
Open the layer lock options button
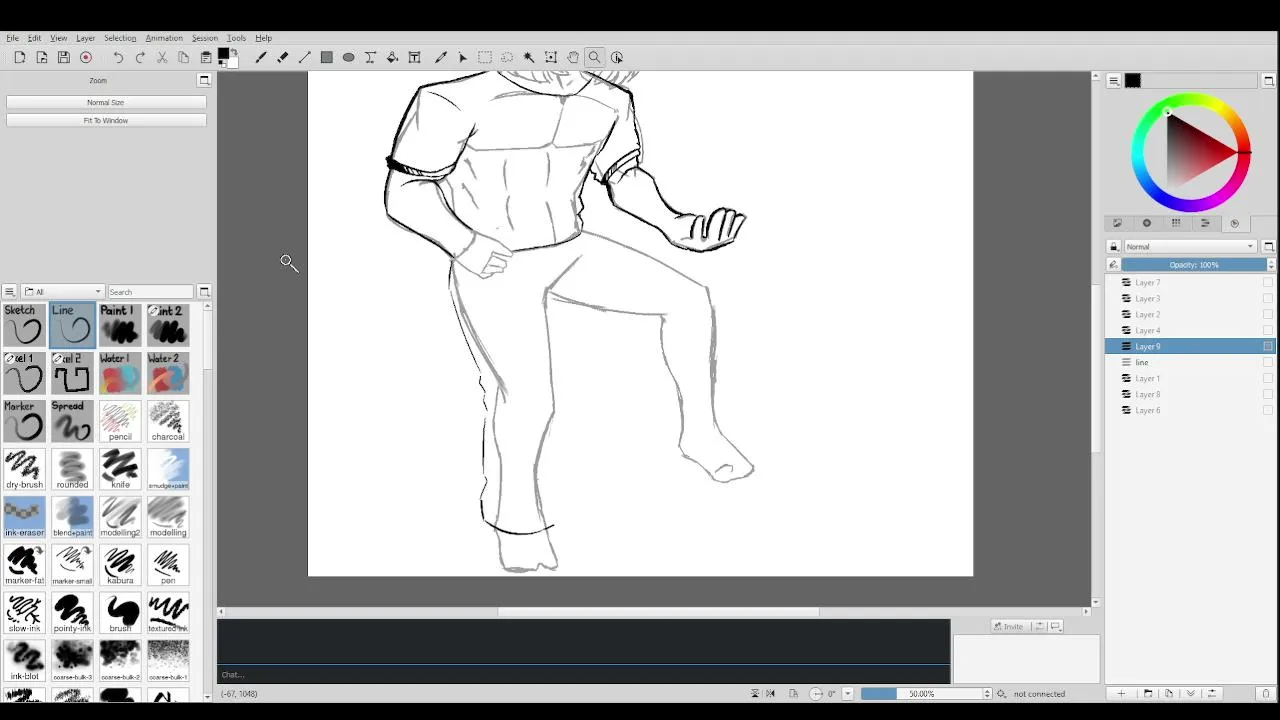[x=1113, y=247]
